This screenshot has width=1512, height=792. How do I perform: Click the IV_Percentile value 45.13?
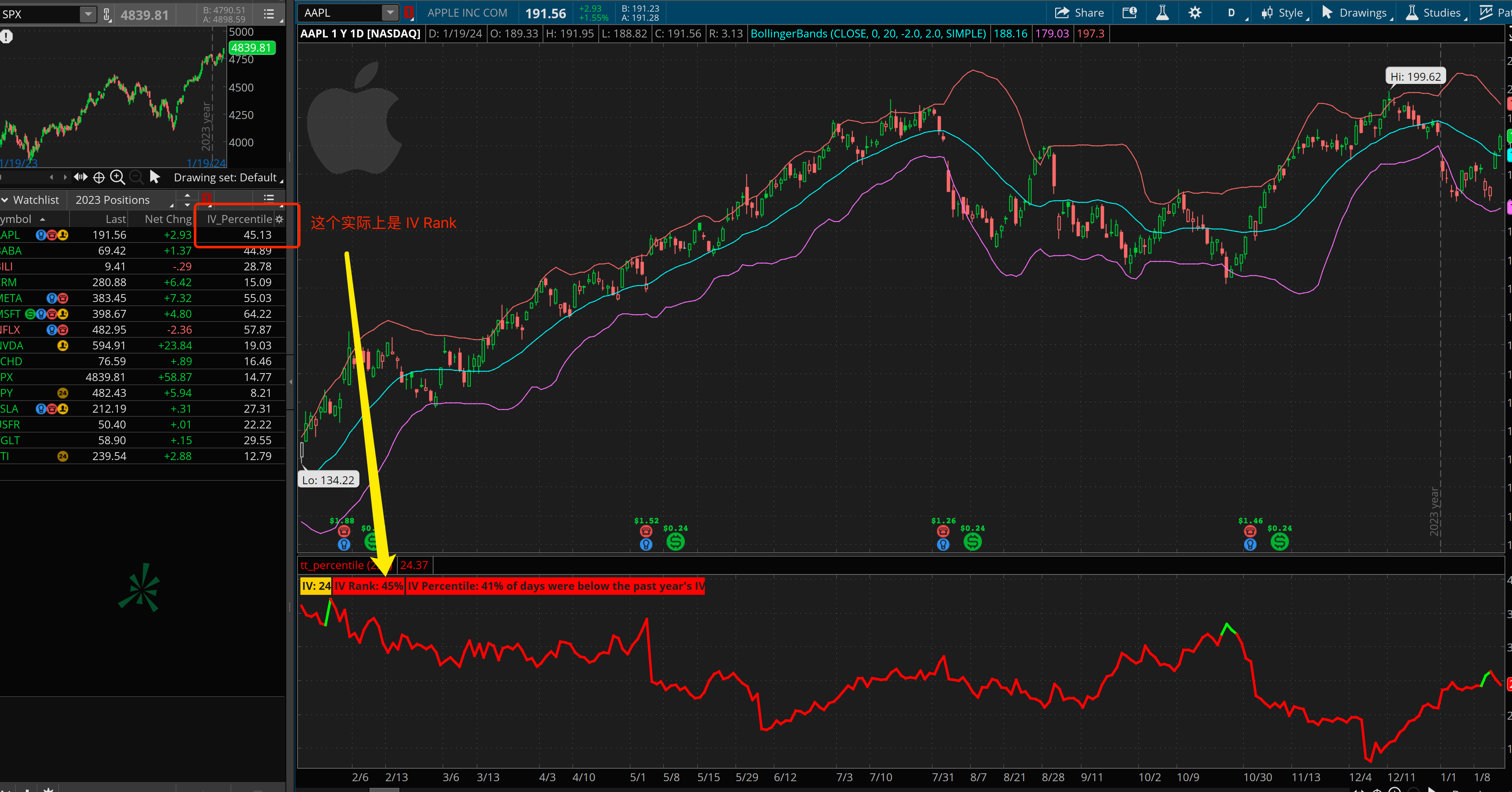click(257, 235)
